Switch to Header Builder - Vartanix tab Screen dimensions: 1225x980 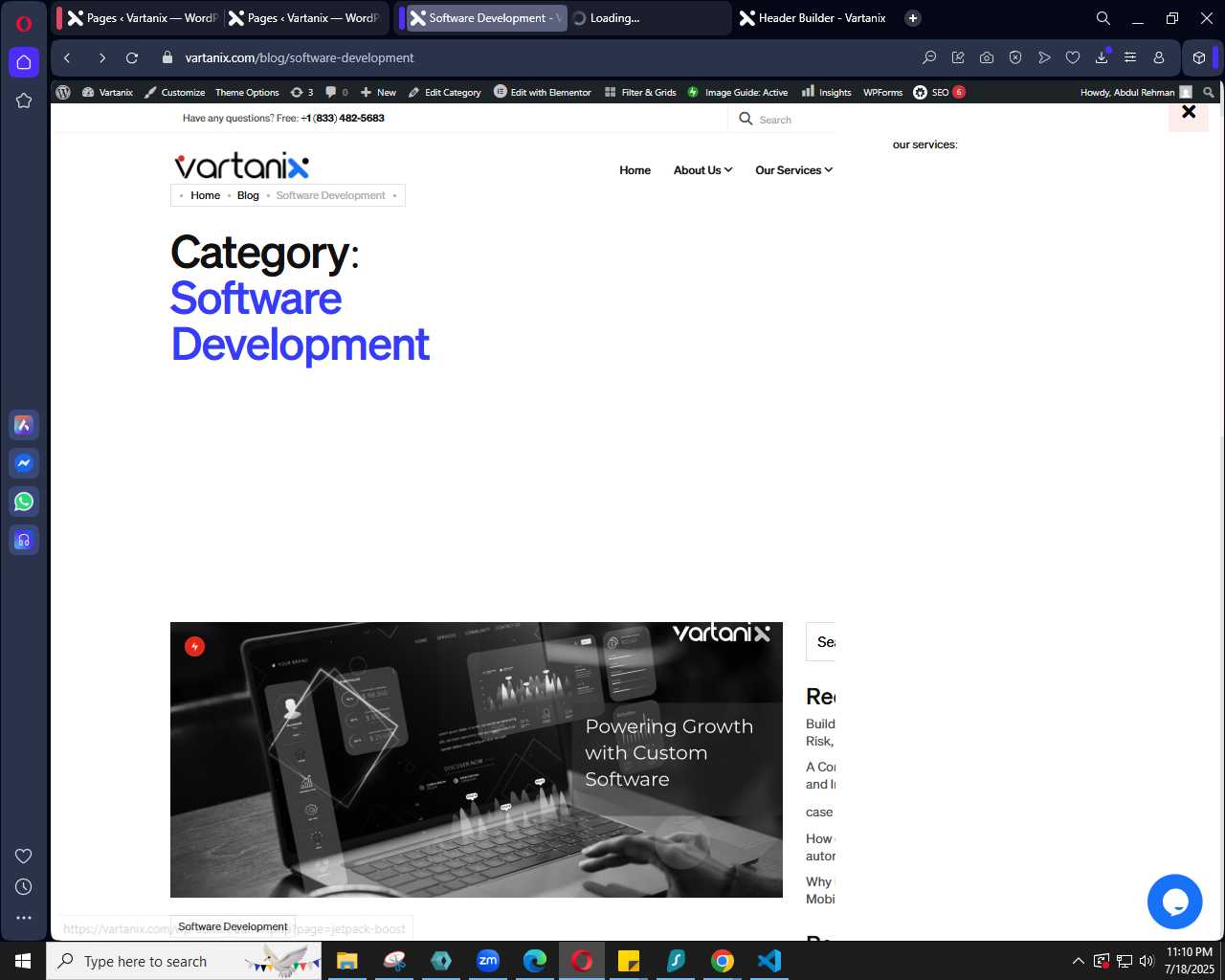pos(813,18)
